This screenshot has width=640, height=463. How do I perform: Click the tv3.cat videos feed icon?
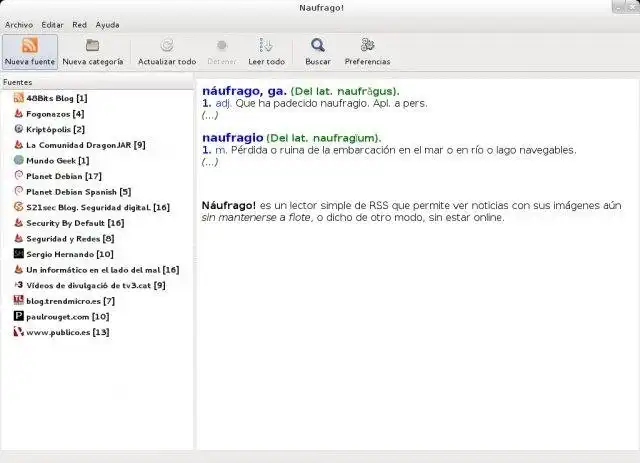pos(19,285)
